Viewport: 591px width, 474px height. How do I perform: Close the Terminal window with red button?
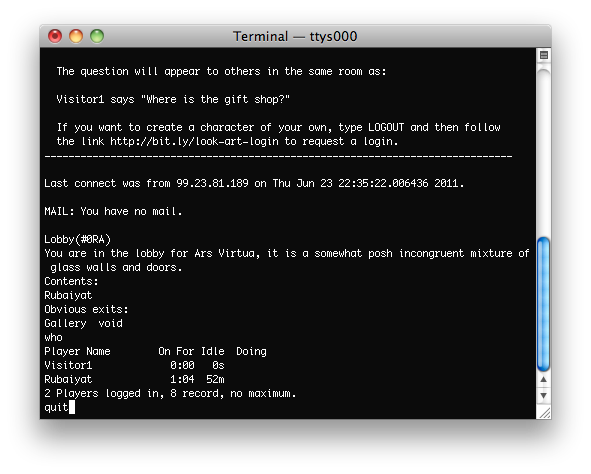click(55, 37)
